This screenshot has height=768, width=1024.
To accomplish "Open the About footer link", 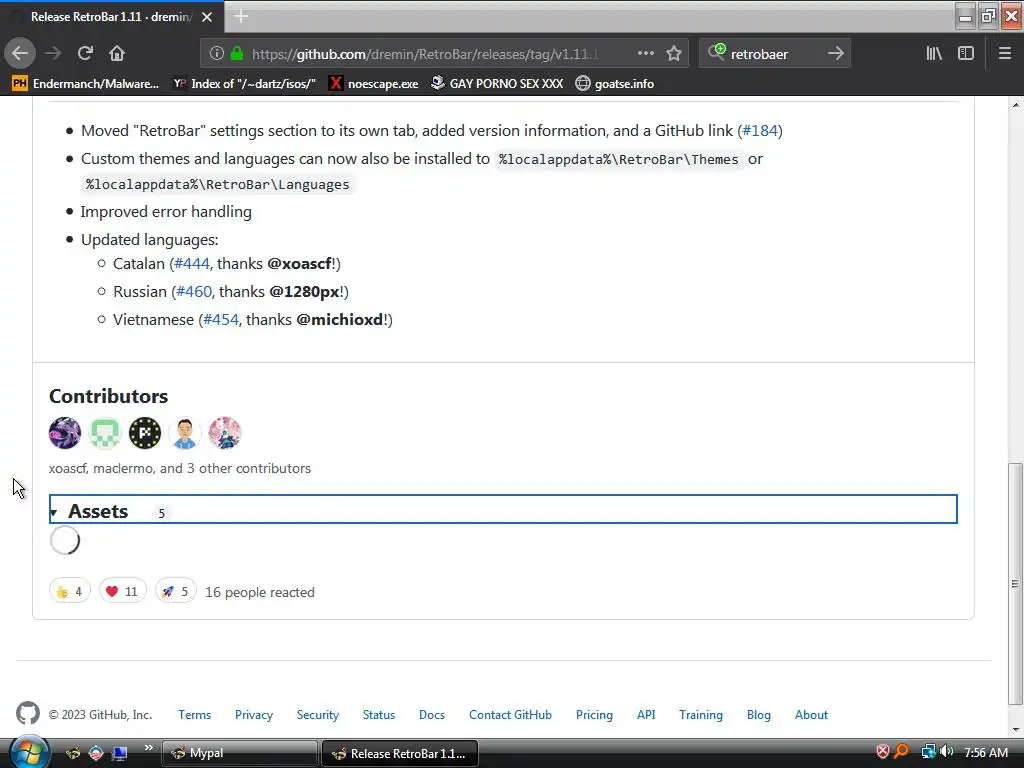I will (811, 715).
